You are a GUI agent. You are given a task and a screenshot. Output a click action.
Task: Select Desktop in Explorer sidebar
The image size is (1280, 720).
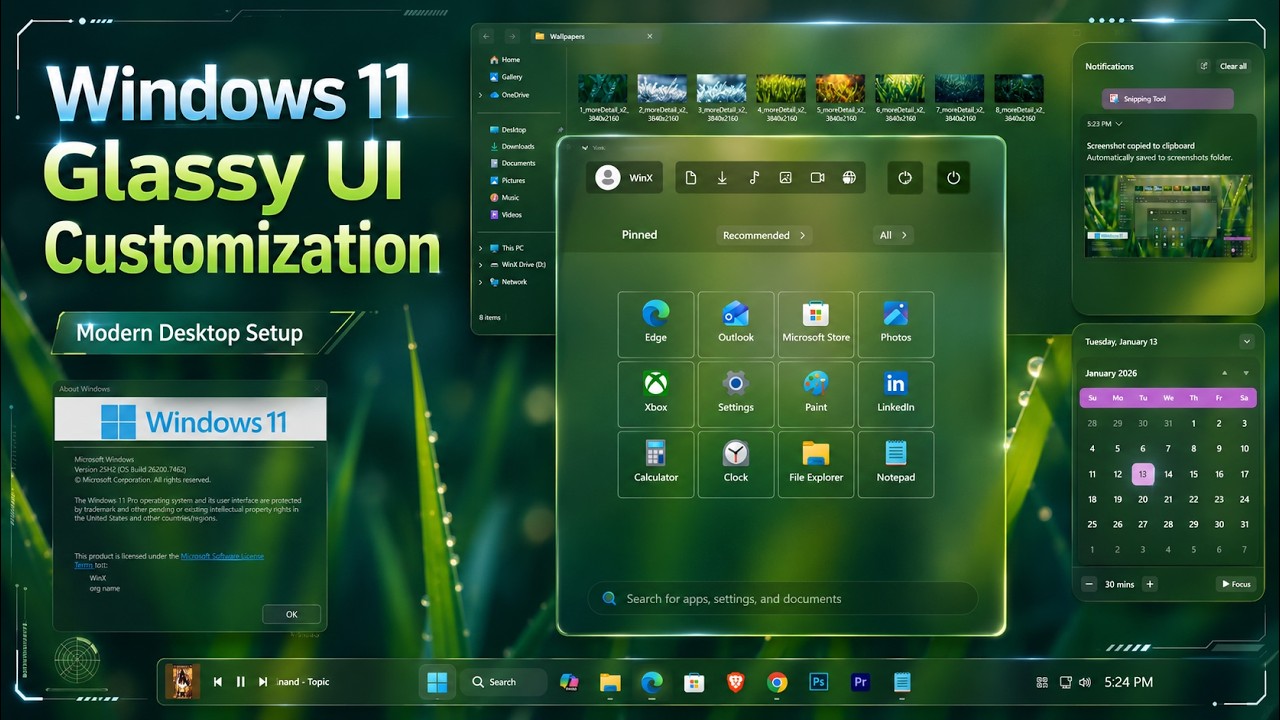506,130
